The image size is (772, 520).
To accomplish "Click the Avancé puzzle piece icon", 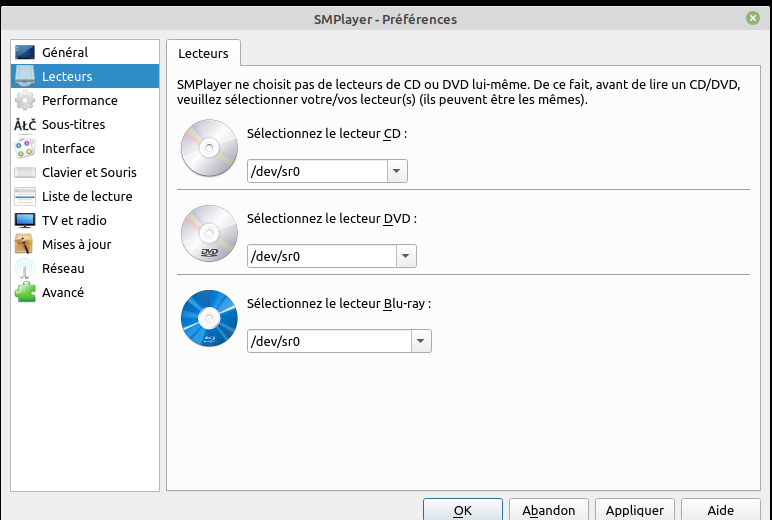I will pos(25,292).
